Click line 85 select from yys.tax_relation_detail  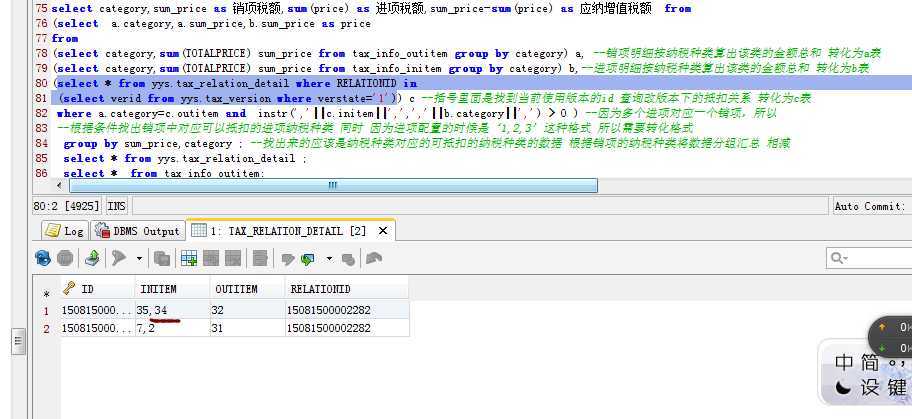tap(185, 159)
